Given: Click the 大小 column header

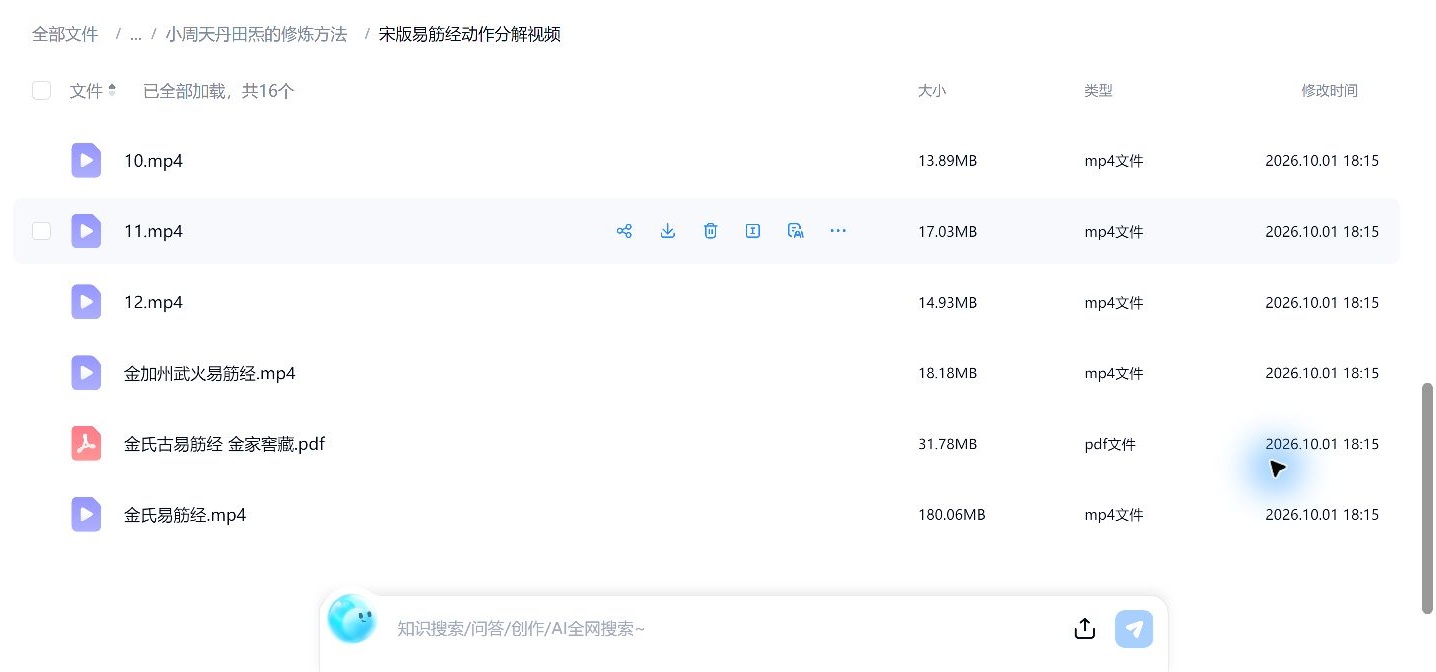Looking at the screenshot, I should 932,91.
